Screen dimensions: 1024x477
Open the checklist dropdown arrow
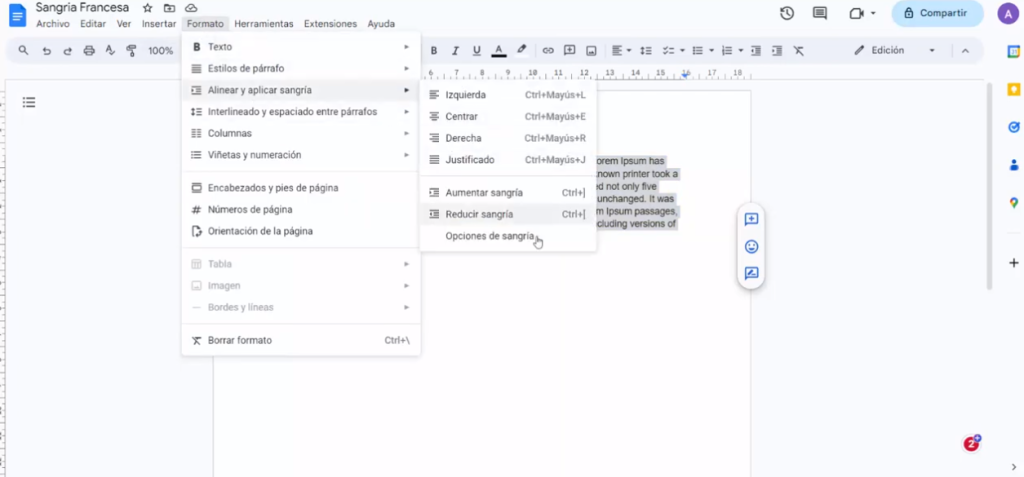pyautogui.click(x=682, y=50)
